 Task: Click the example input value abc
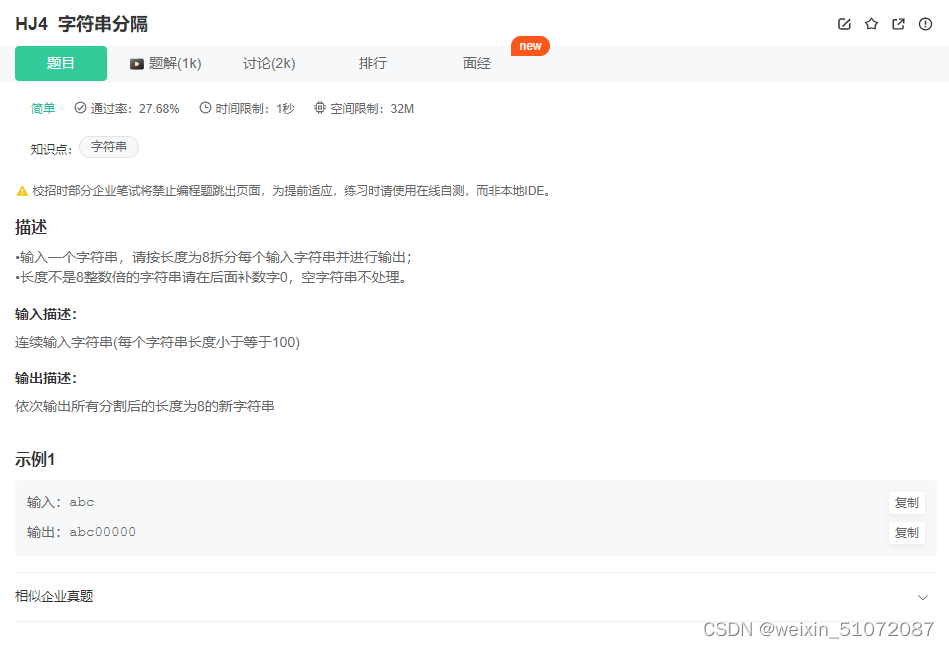pyautogui.click(x=82, y=502)
